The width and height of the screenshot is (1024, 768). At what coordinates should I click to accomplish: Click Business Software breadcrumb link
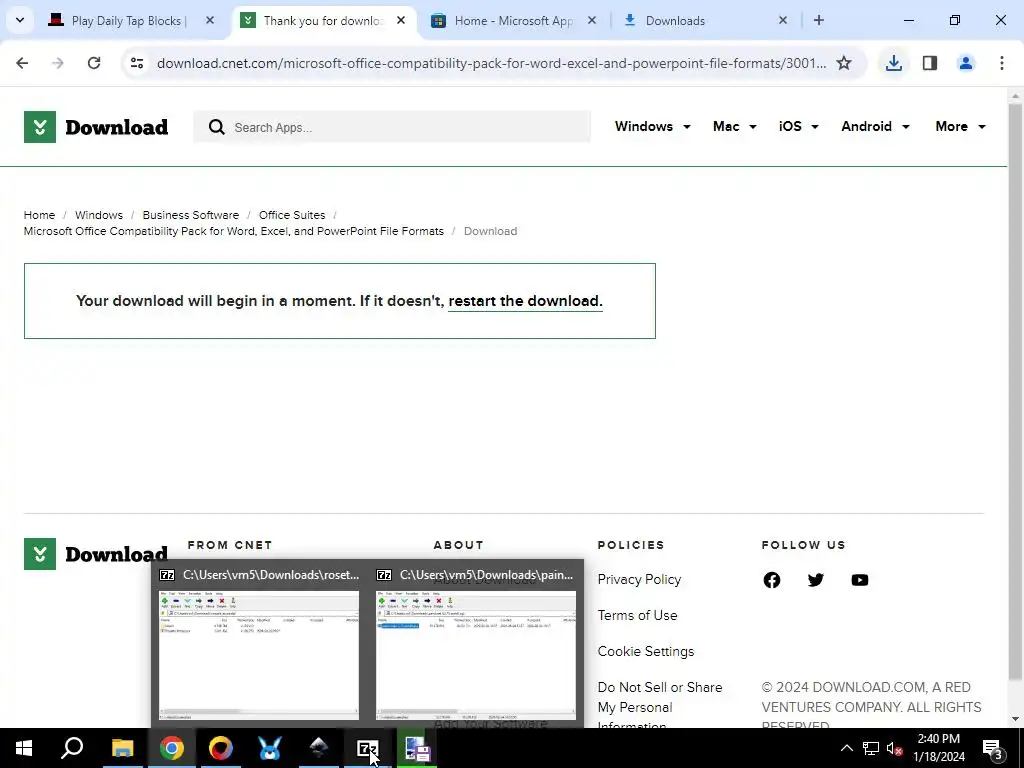coord(191,215)
